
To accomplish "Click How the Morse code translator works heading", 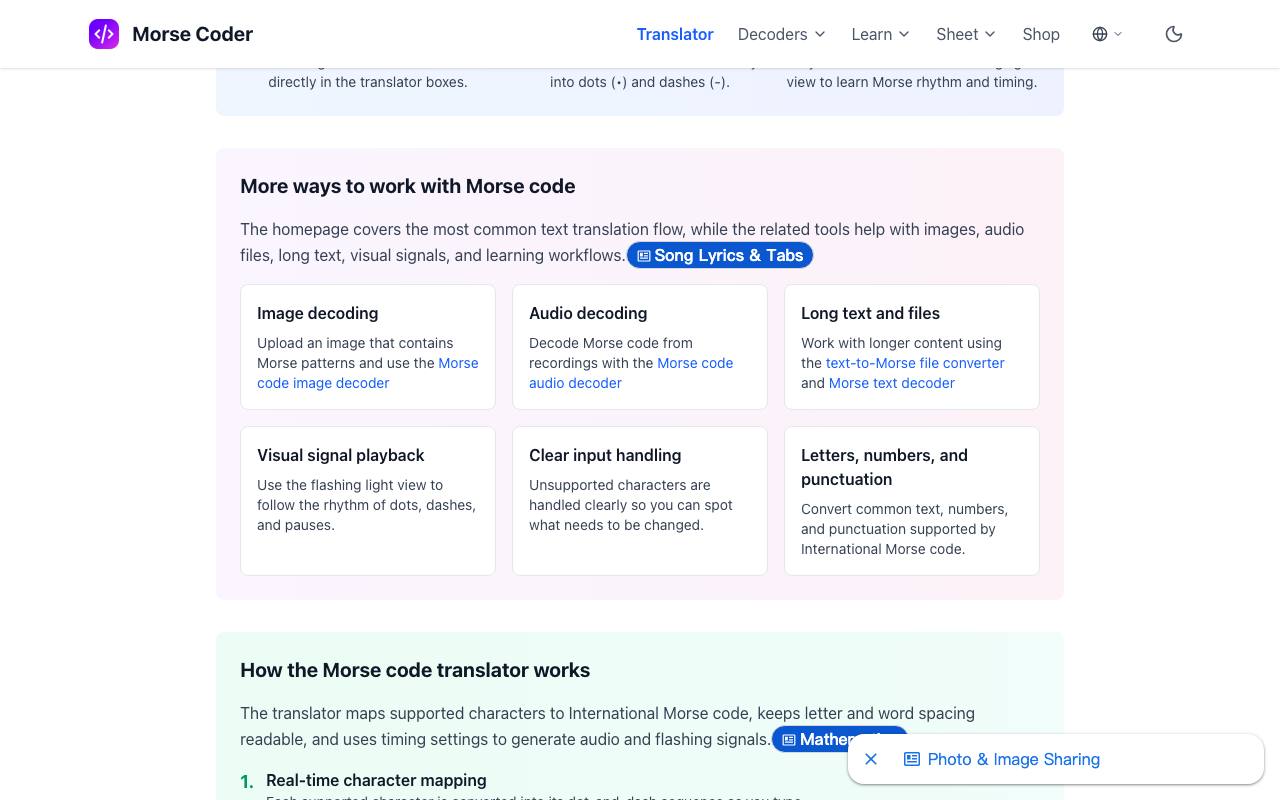I will [x=415, y=670].
